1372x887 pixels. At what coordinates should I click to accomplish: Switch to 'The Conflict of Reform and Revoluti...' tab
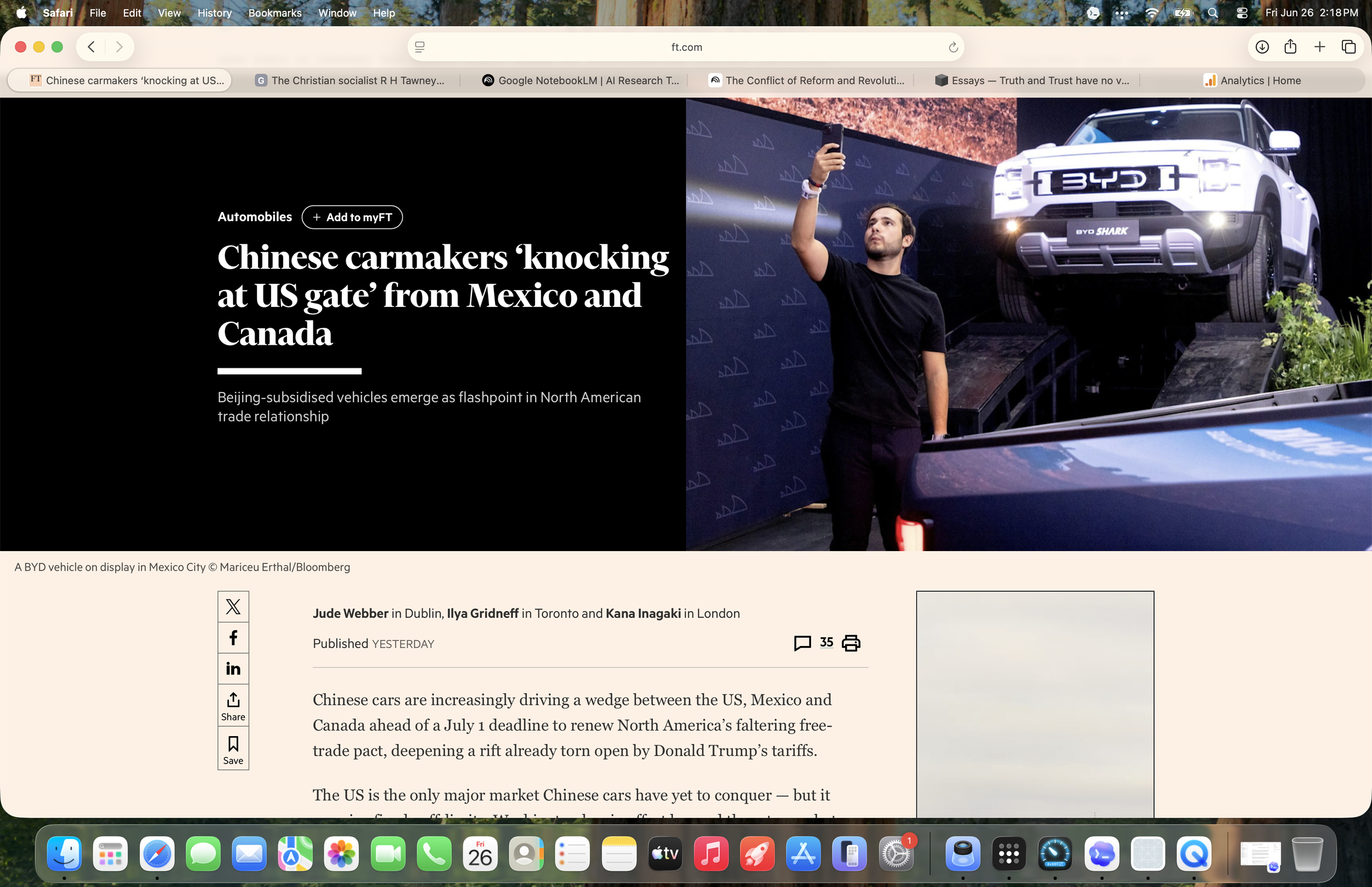click(807, 81)
